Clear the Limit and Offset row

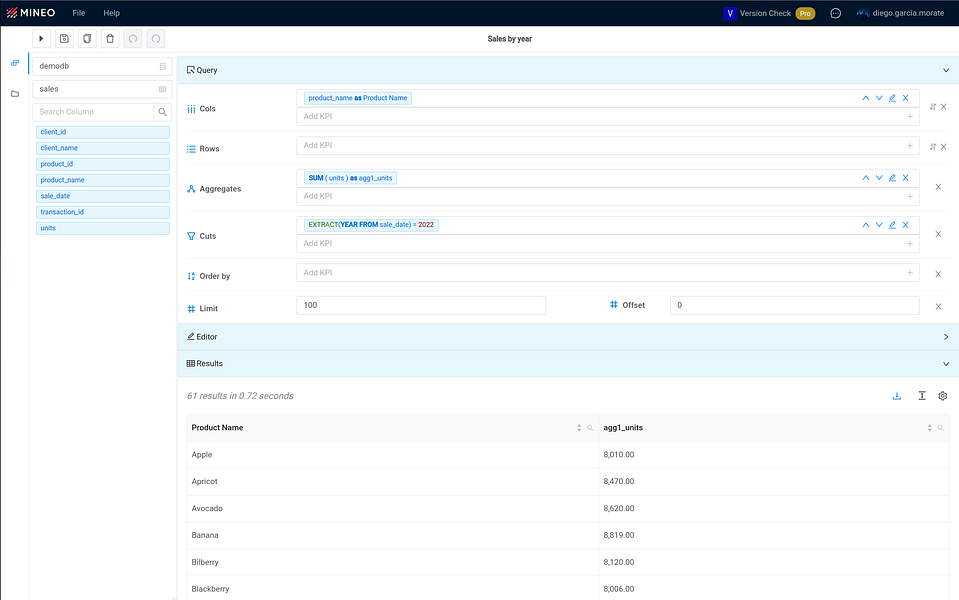(x=938, y=306)
